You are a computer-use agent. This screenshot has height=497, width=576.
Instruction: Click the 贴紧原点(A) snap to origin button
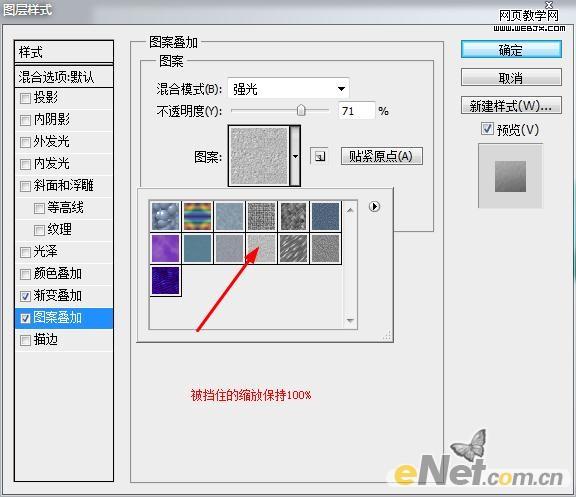(x=382, y=156)
